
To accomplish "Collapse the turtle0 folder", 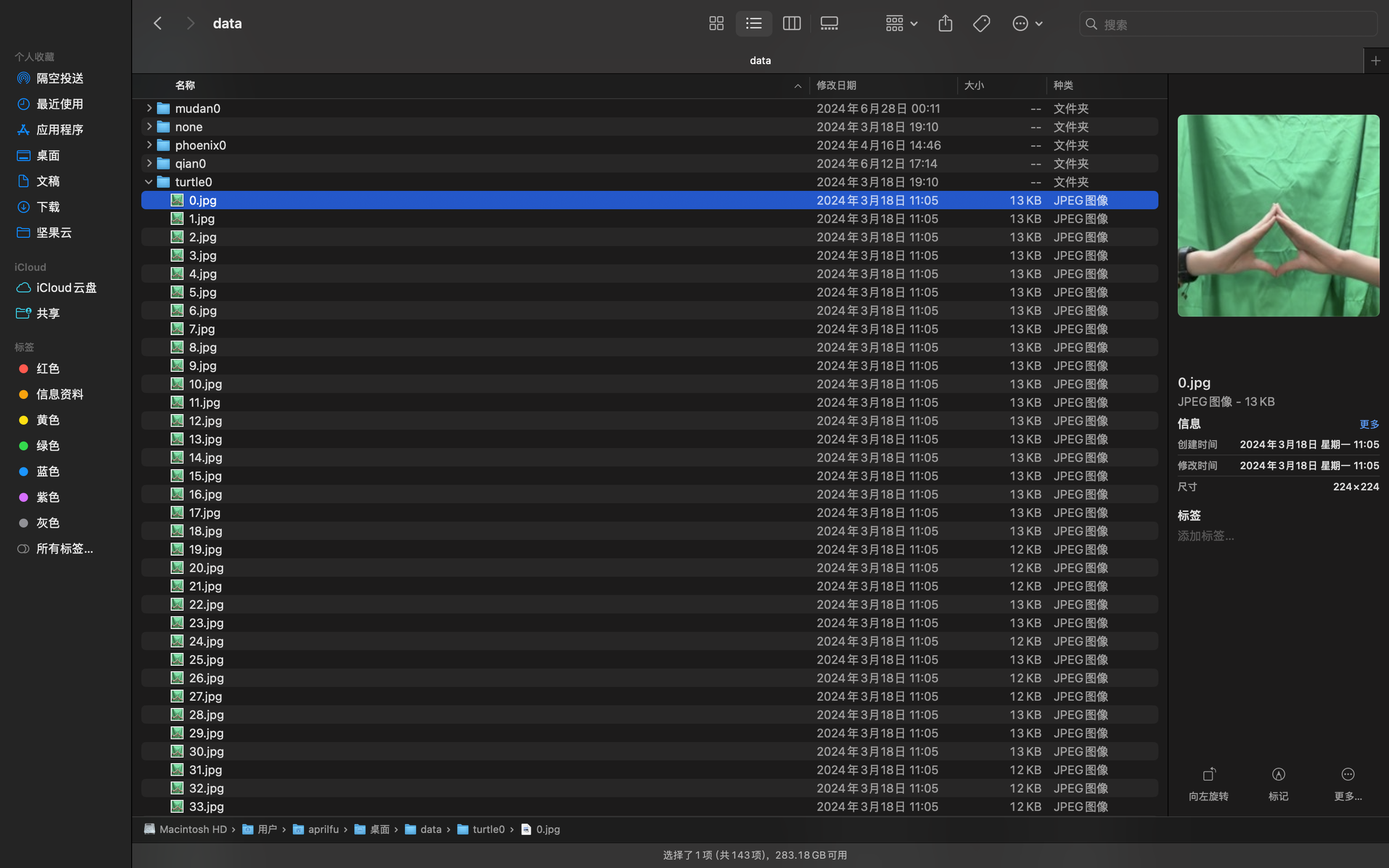I will [149, 182].
